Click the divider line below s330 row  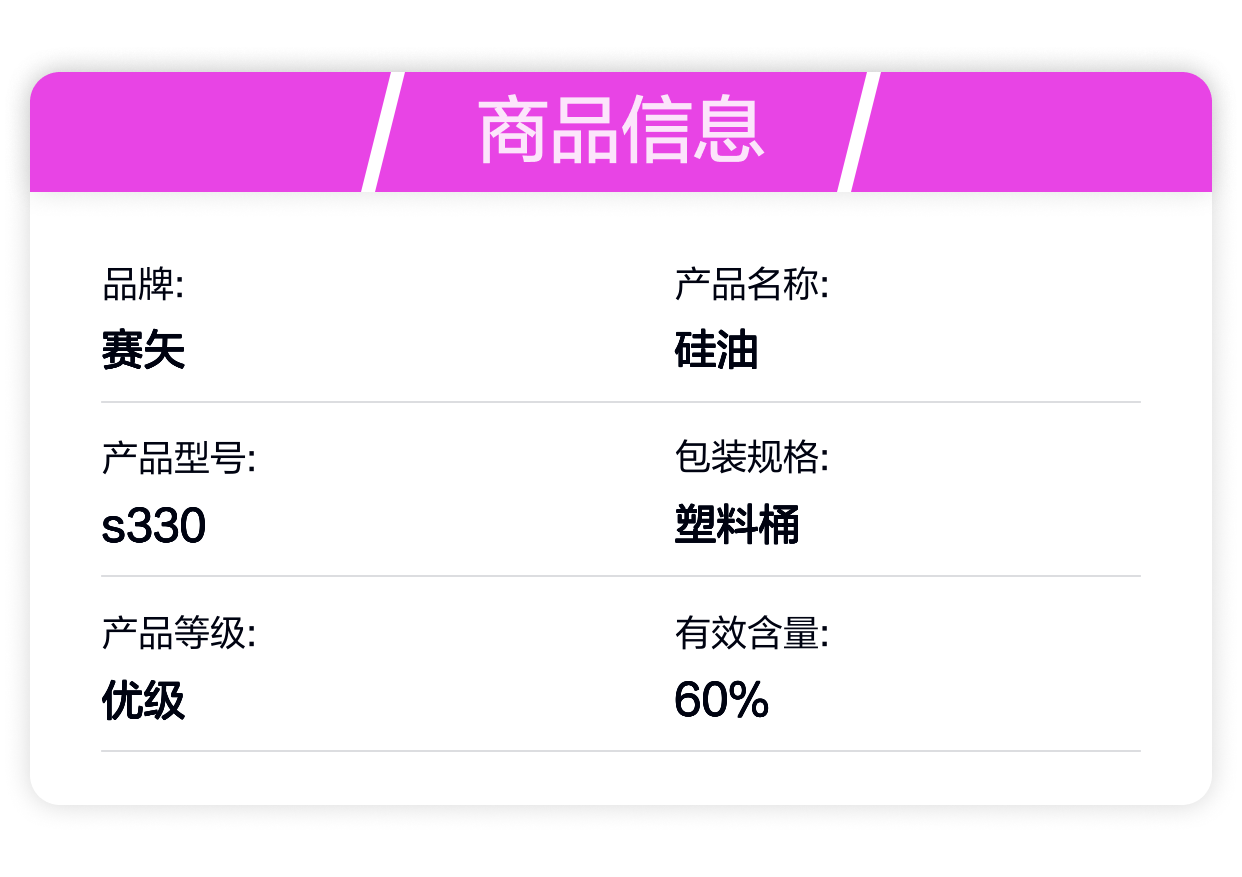(621, 576)
